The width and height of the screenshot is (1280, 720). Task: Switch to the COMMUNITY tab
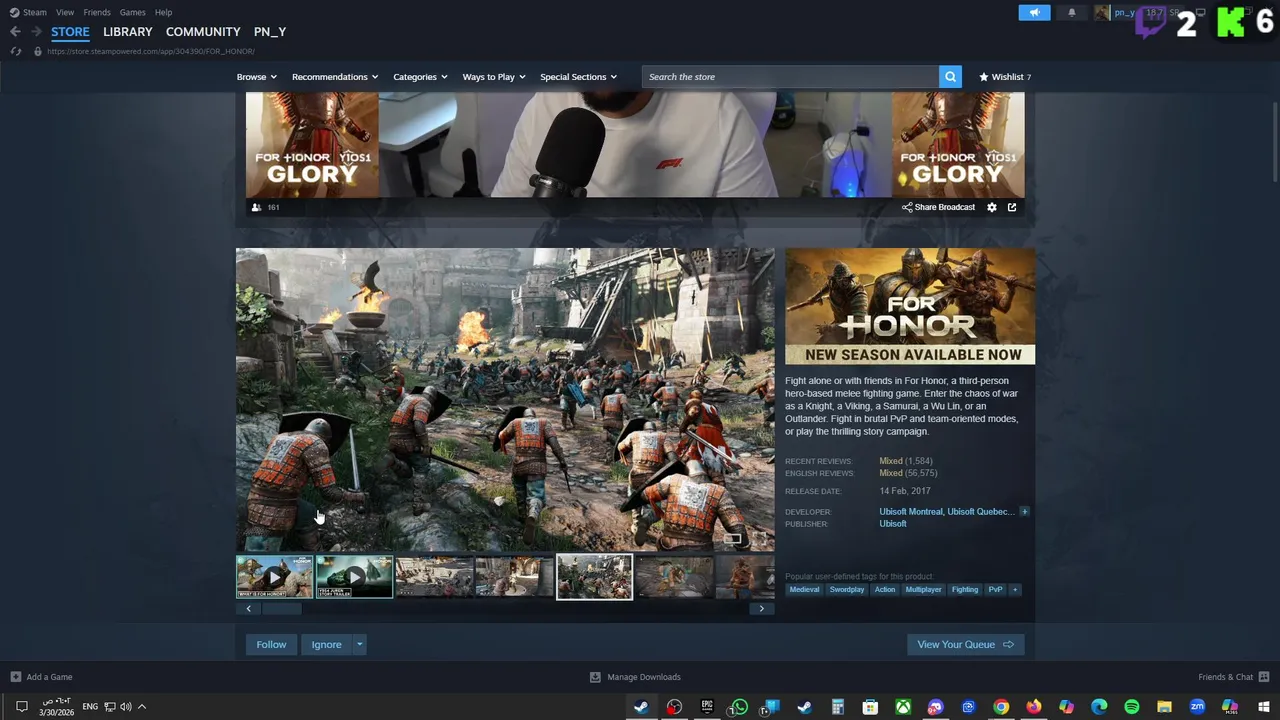[203, 31]
